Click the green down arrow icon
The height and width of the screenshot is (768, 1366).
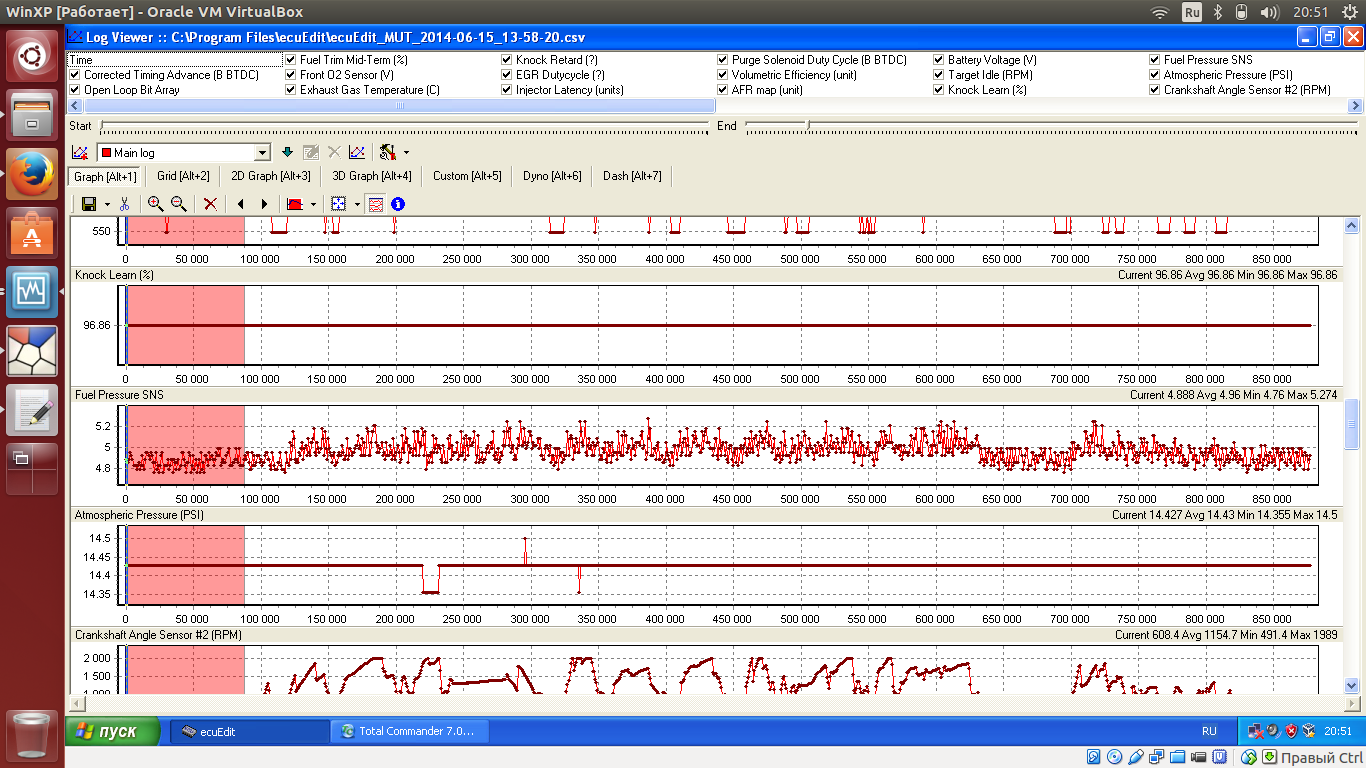[x=288, y=153]
